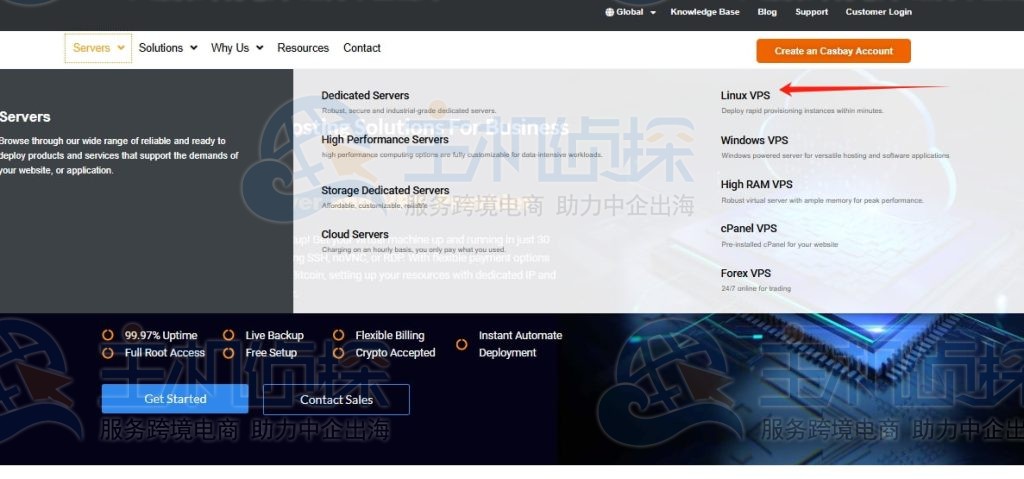Click 'Browse through our wide range' paragraph
Screen dimensions: 1024x479
pos(119,156)
